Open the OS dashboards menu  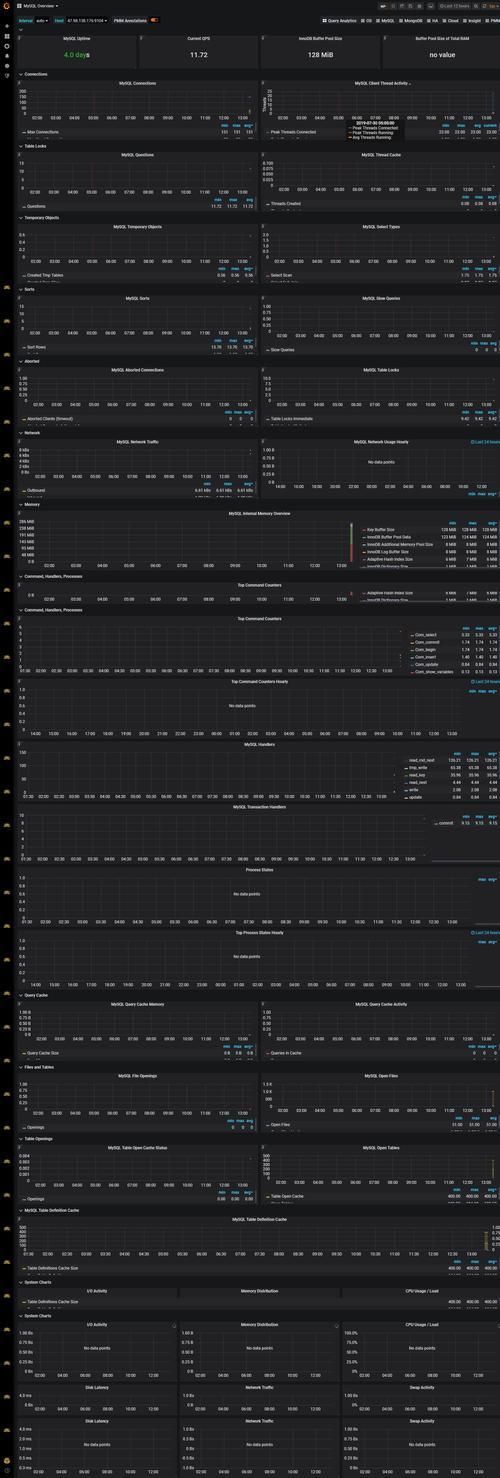click(365, 20)
